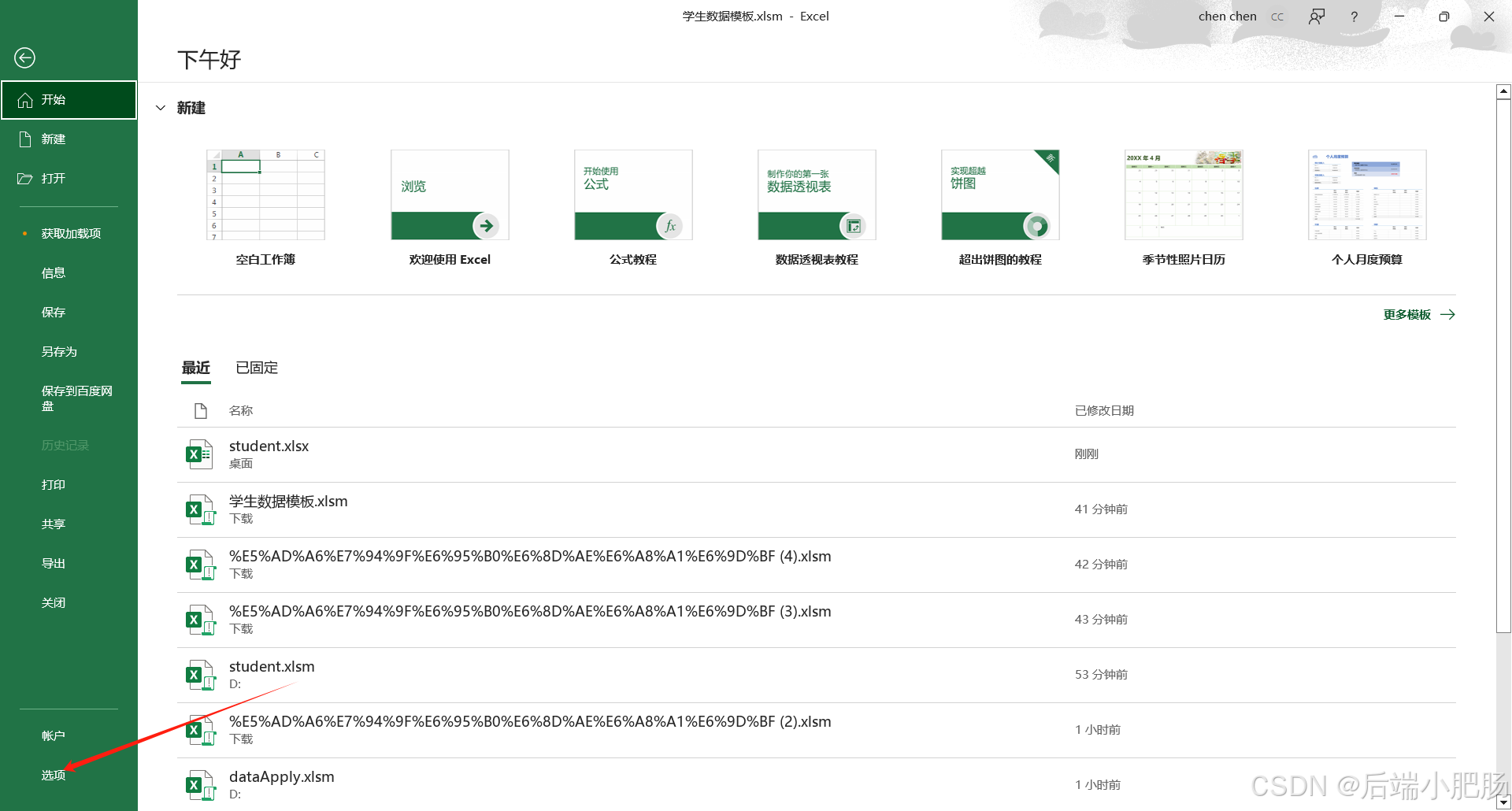Viewport: 1512px width, 811px height.
Task: Click the chen chen account name
Action: 1227,17
